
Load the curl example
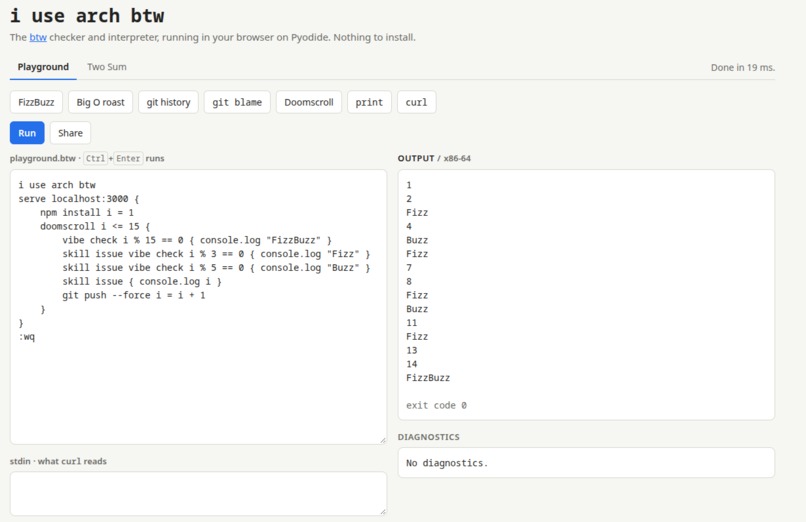(416, 102)
